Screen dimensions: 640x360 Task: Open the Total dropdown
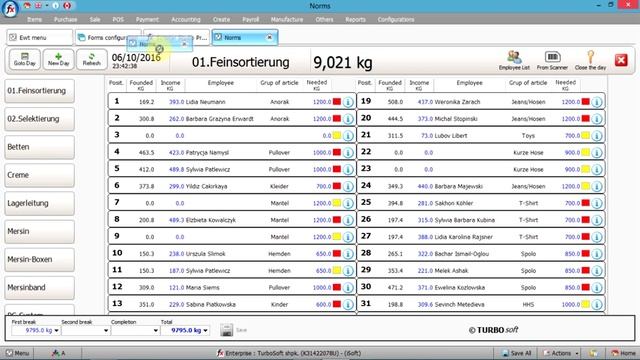tap(205, 330)
